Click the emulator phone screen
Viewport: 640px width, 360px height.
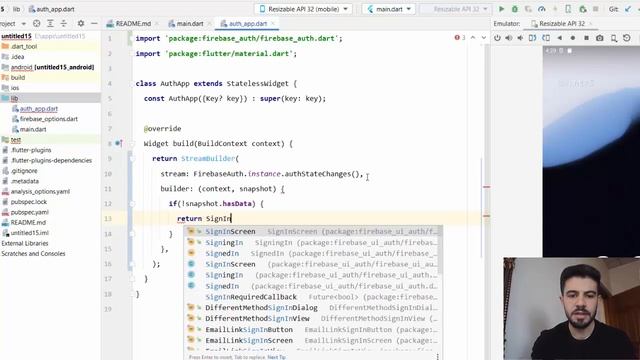[x=591, y=151]
